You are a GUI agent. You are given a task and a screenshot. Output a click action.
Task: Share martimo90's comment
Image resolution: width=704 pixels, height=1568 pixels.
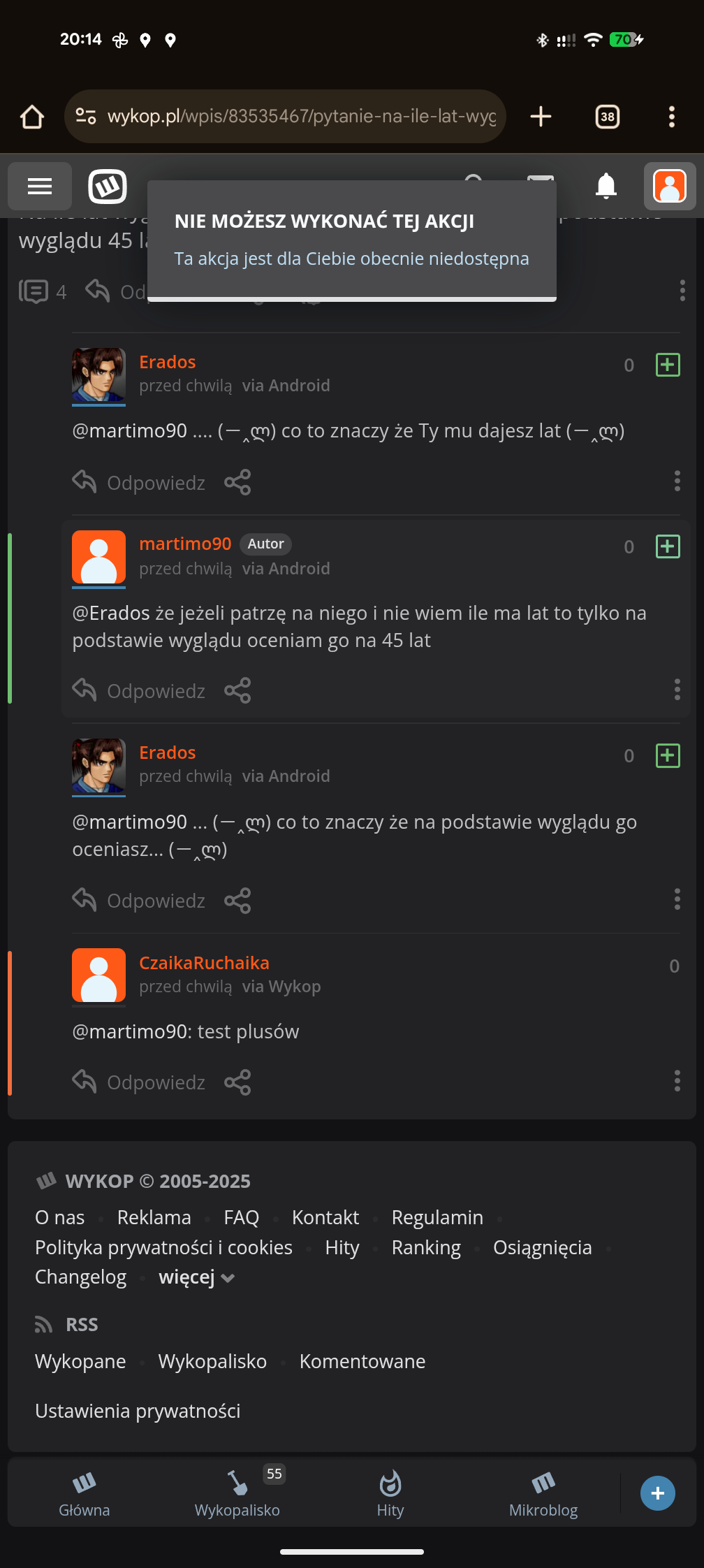point(237,690)
